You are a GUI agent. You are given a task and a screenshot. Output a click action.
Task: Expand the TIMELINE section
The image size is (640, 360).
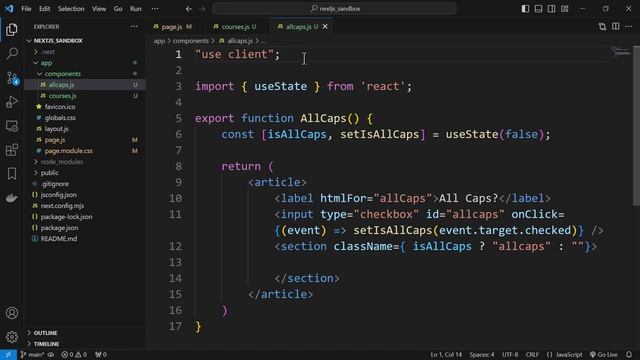click(x=46, y=344)
